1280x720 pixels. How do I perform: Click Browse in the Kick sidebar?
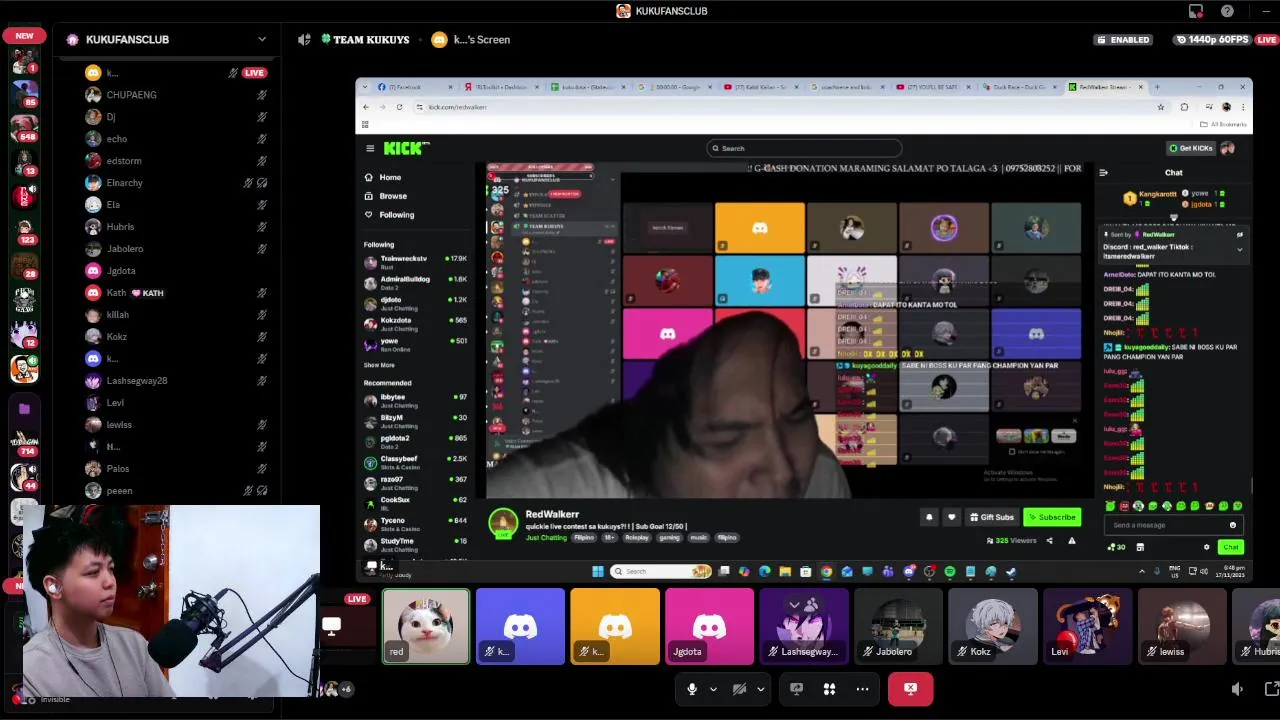393,196
